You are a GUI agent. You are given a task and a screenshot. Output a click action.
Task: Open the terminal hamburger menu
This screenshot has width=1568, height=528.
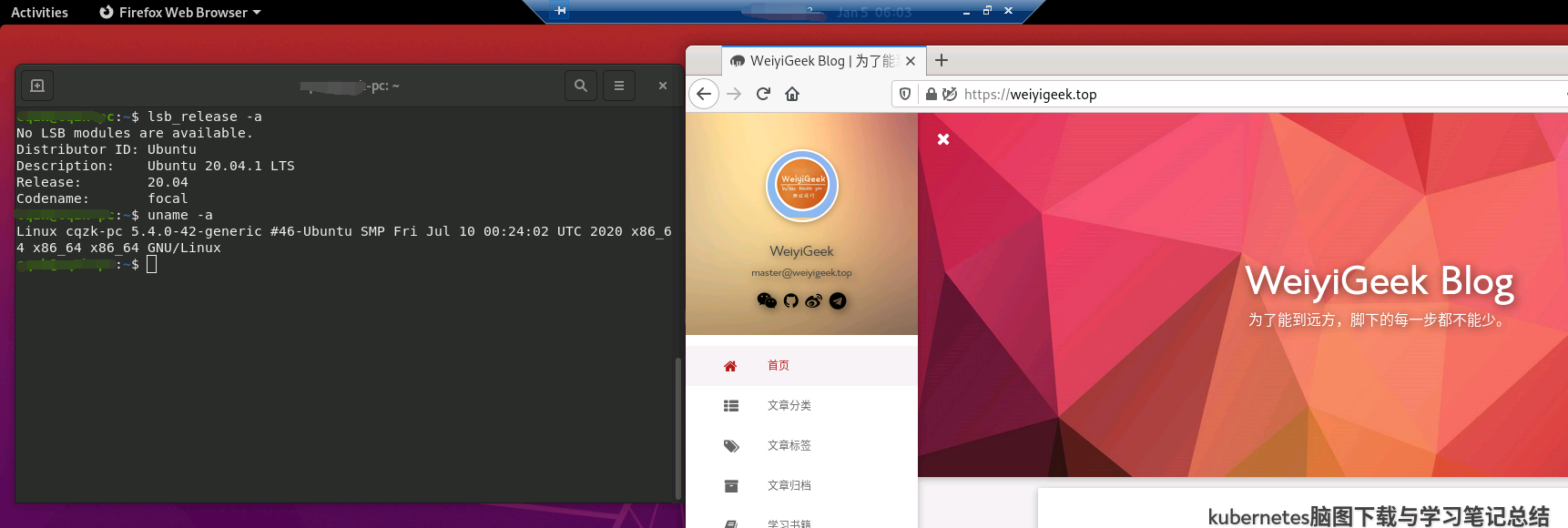coord(619,86)
